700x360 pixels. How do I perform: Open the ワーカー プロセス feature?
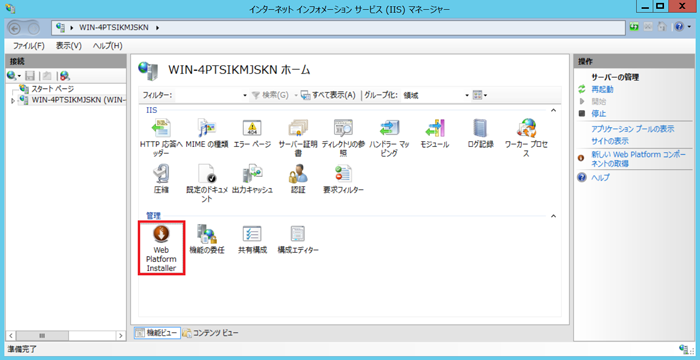point(526,138)
